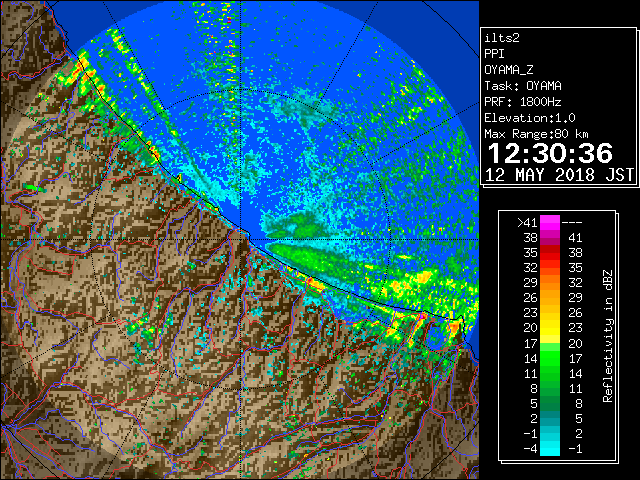Click the 'ilts2' label in info box
This screenshot has height=480, width=640.
click(502, 38)
